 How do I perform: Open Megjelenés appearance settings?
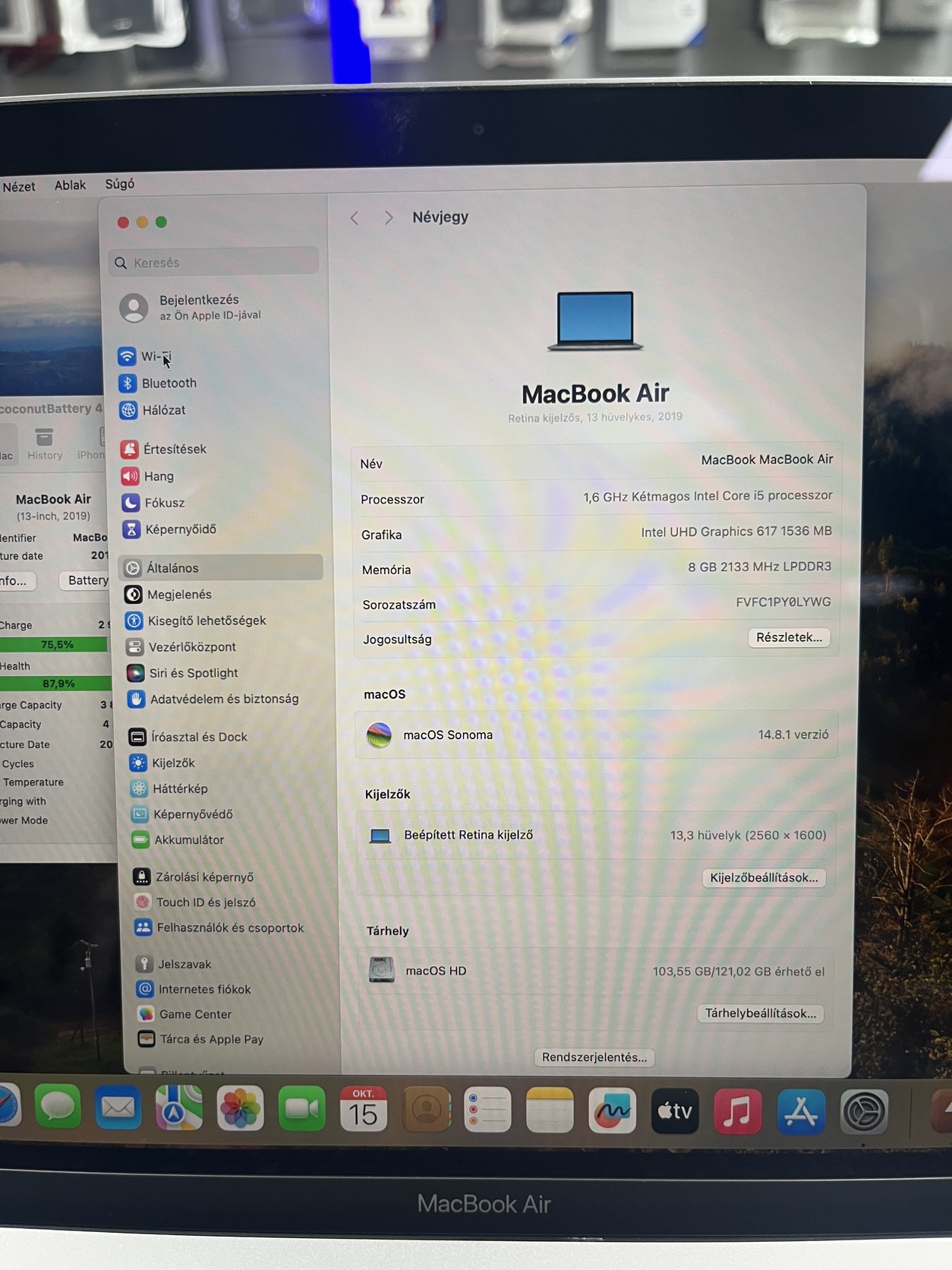click(x=168, y=594)
